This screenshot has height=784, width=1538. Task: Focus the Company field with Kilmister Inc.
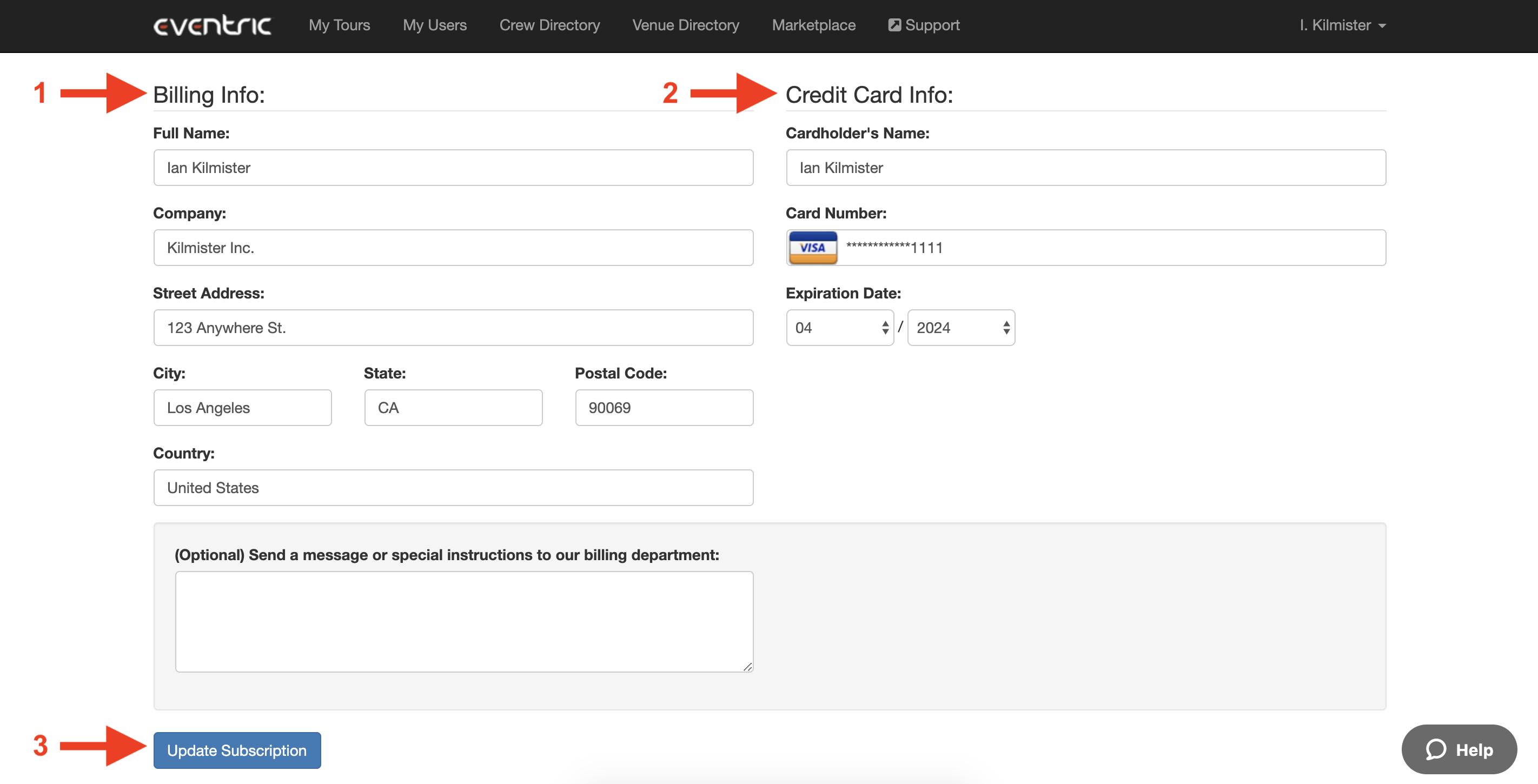(453, 248)
